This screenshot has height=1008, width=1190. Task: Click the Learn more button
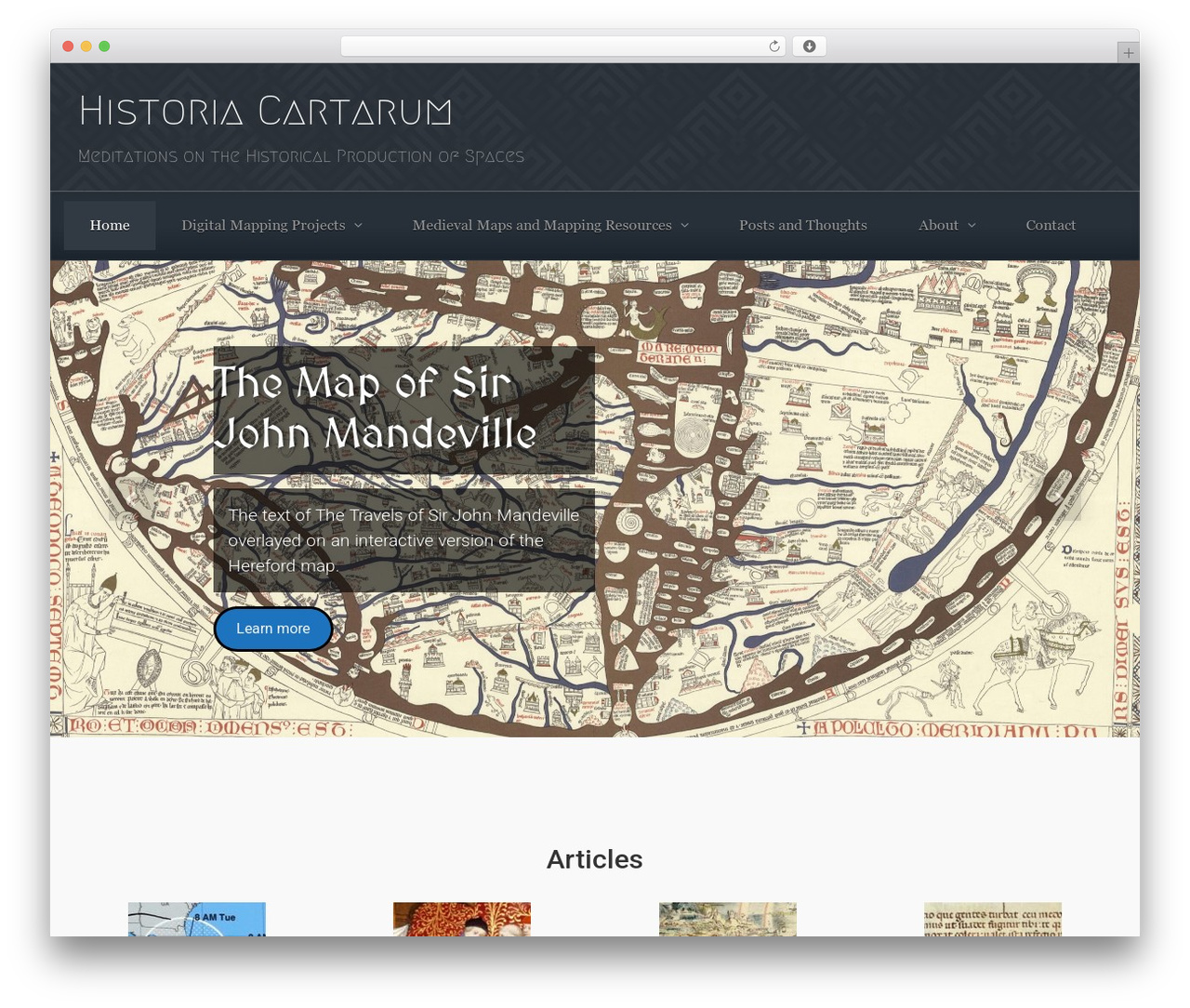coord(273,629)
